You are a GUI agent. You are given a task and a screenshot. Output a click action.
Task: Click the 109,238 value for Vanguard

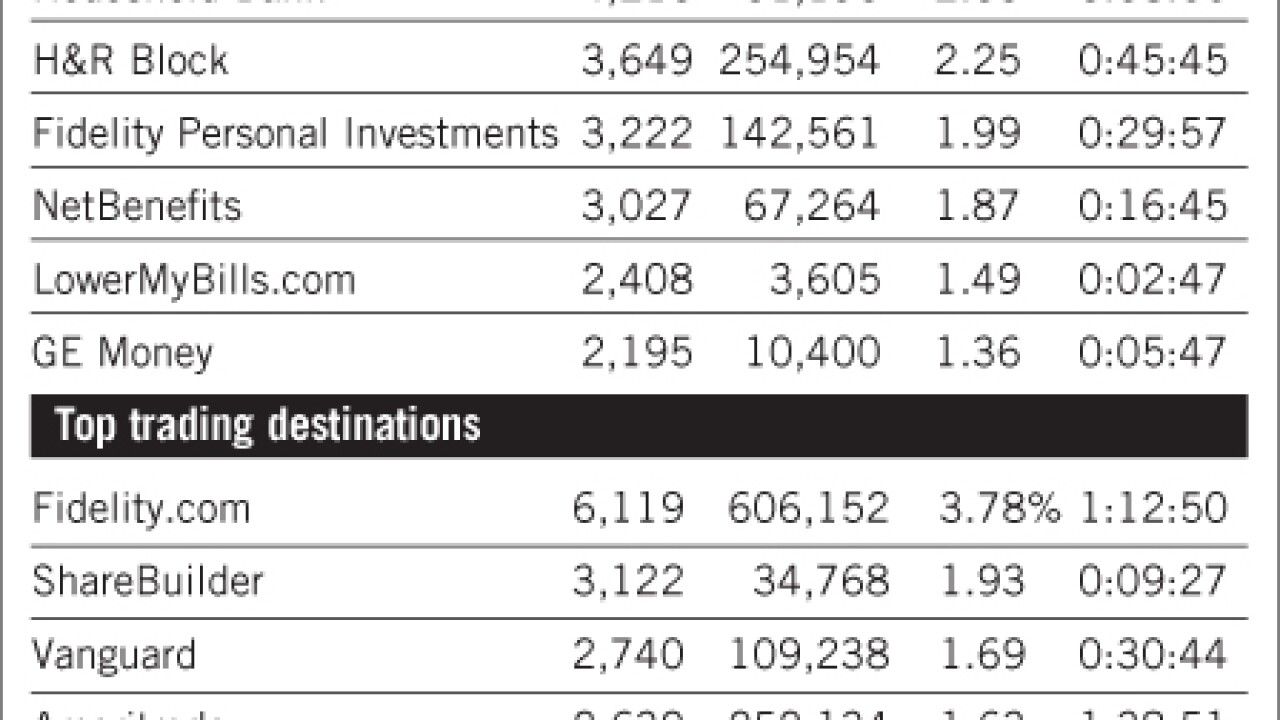(x=807, y=655)
